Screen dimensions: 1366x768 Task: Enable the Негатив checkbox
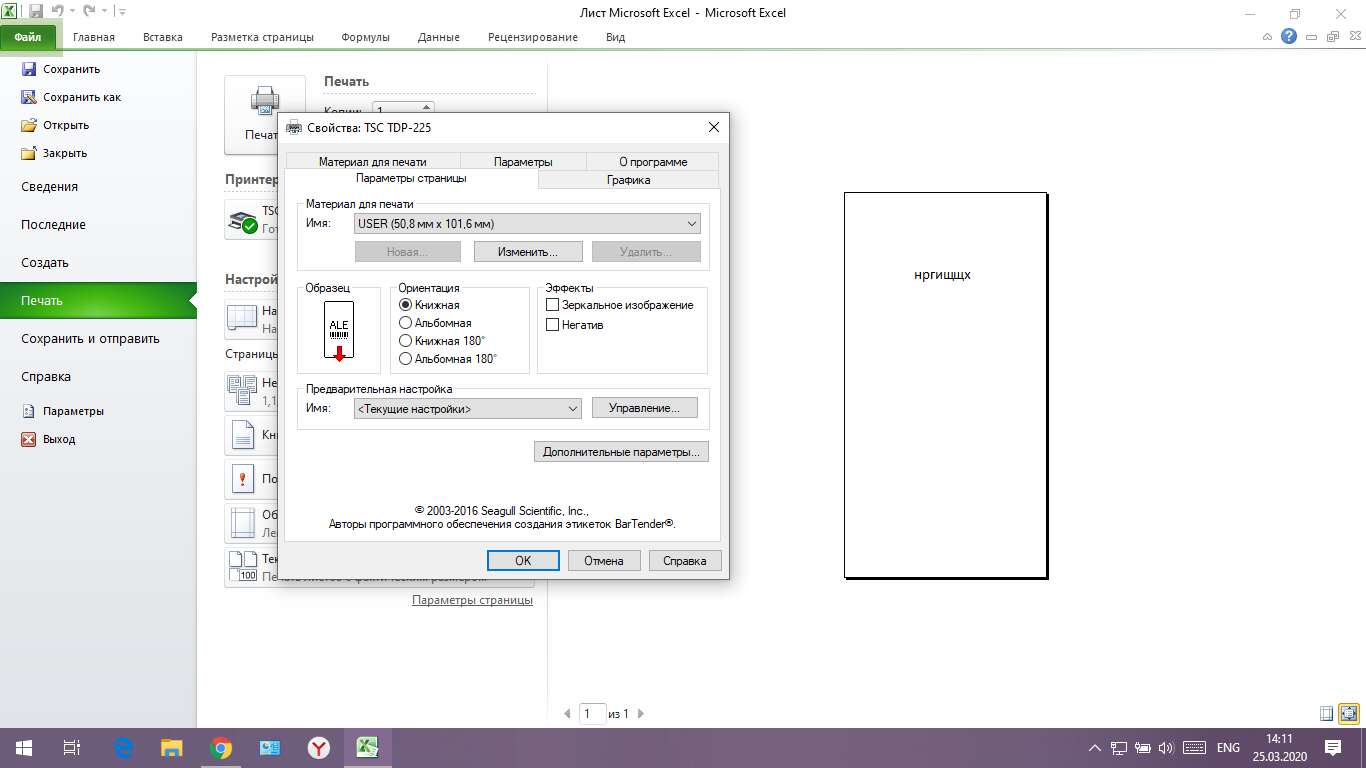pyautogui.click(x=552, y=325)
